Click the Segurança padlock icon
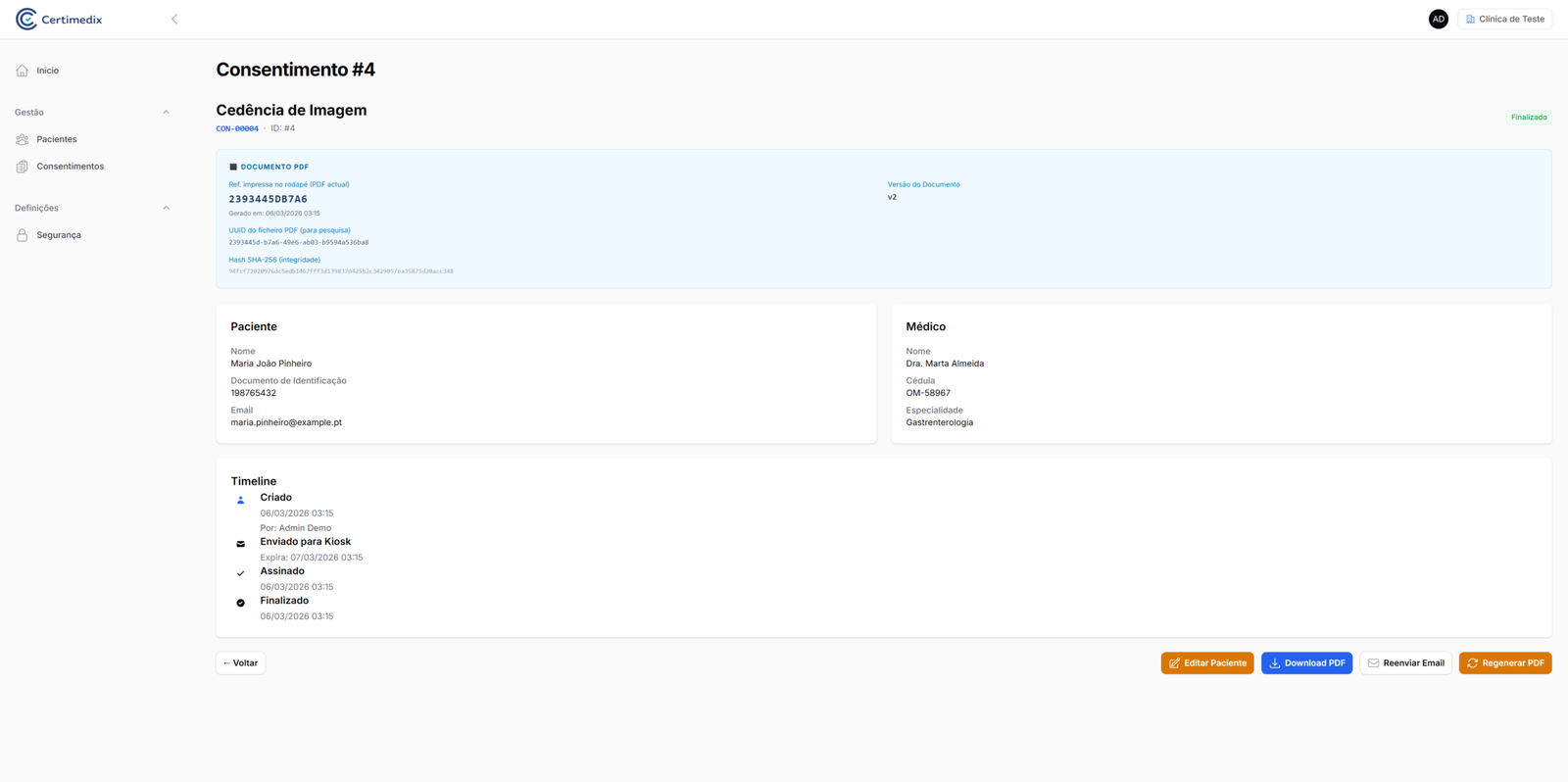 coord(23,235)
